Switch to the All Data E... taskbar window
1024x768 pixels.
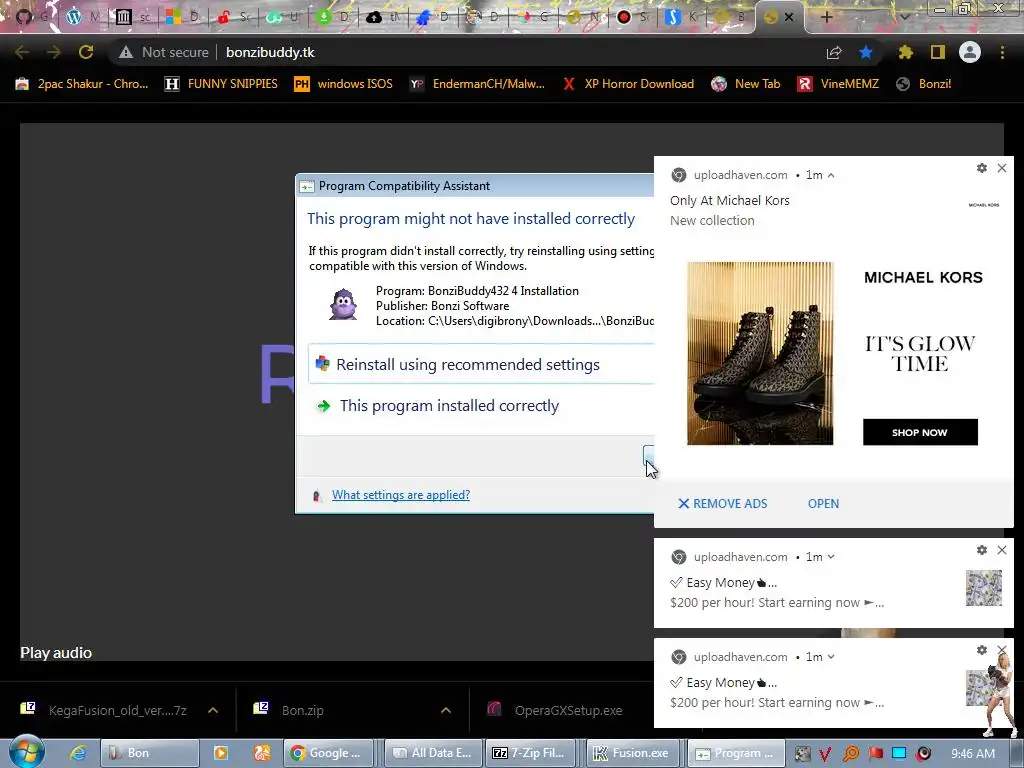coord(434,753)
